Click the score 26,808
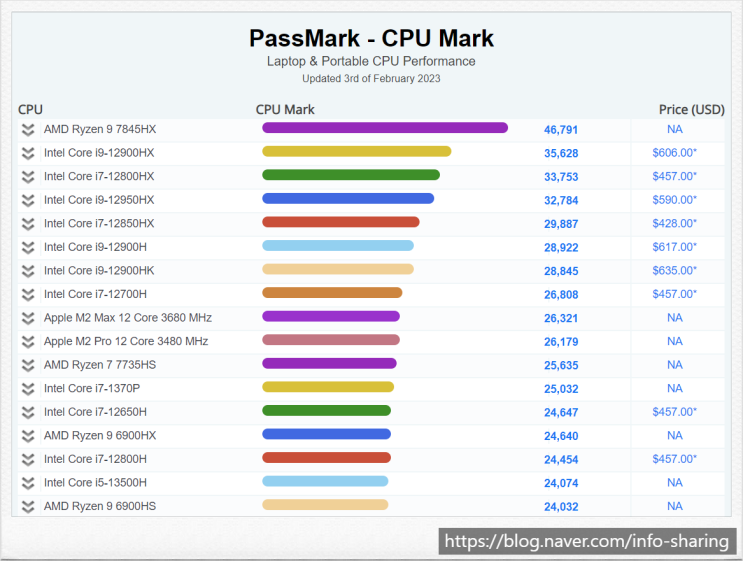Image resolution: width=743 pixels, height=561 pixels. point(561,295)
